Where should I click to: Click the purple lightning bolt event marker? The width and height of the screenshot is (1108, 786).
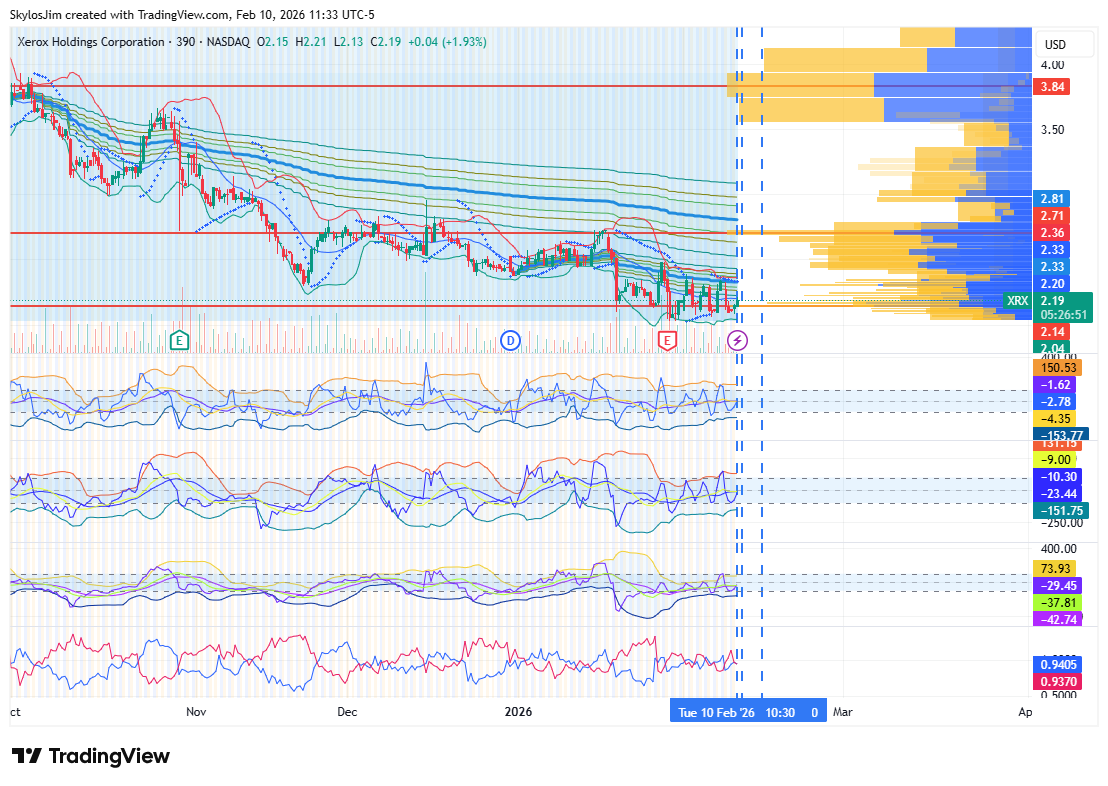(737, 340)
